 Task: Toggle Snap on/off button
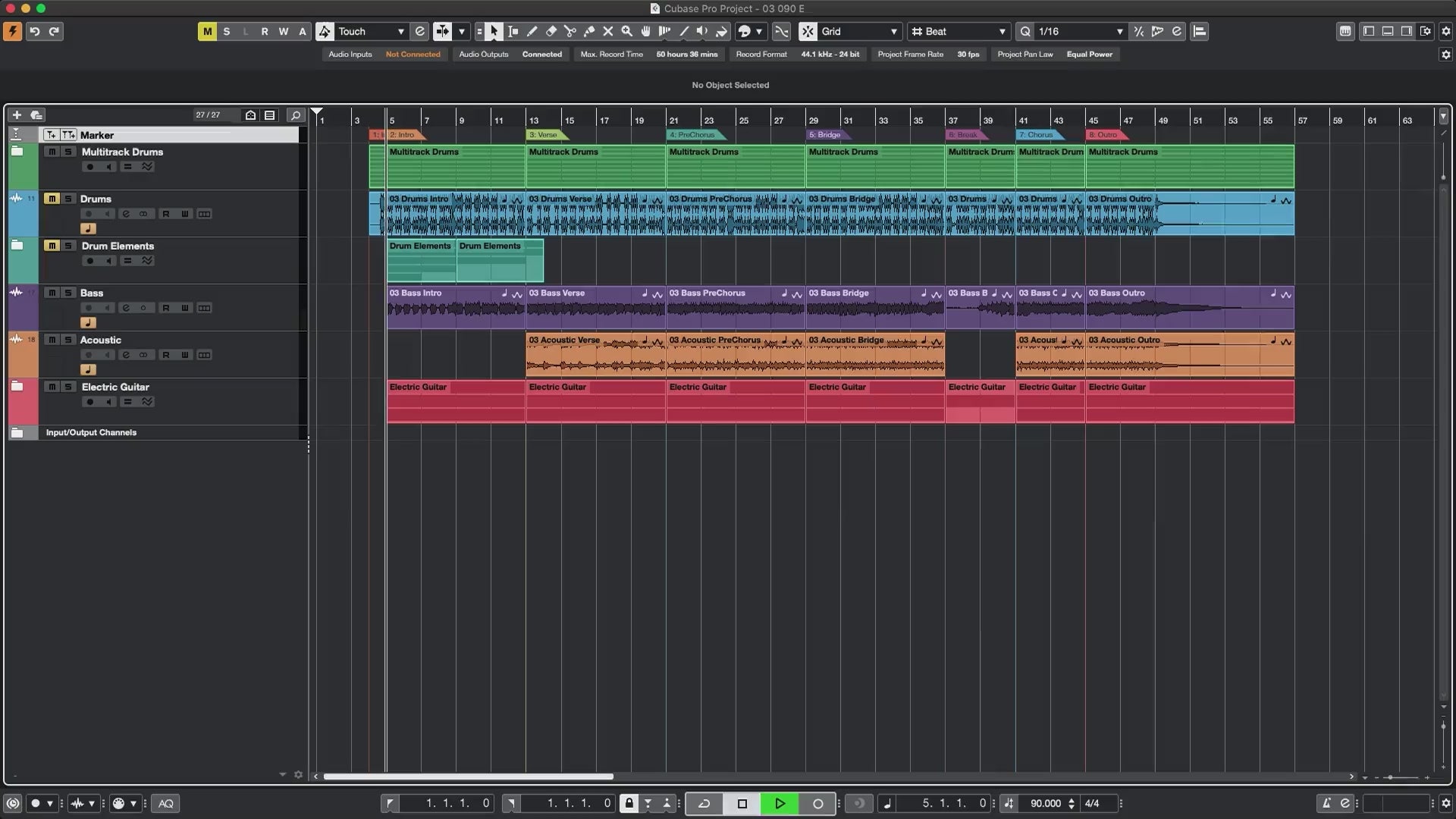coord(808,31)
